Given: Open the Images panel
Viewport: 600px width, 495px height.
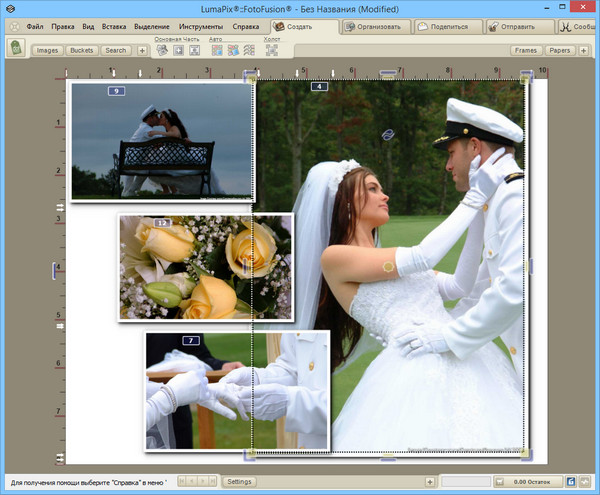Looking at the screenshot, I should click(47, 50).
